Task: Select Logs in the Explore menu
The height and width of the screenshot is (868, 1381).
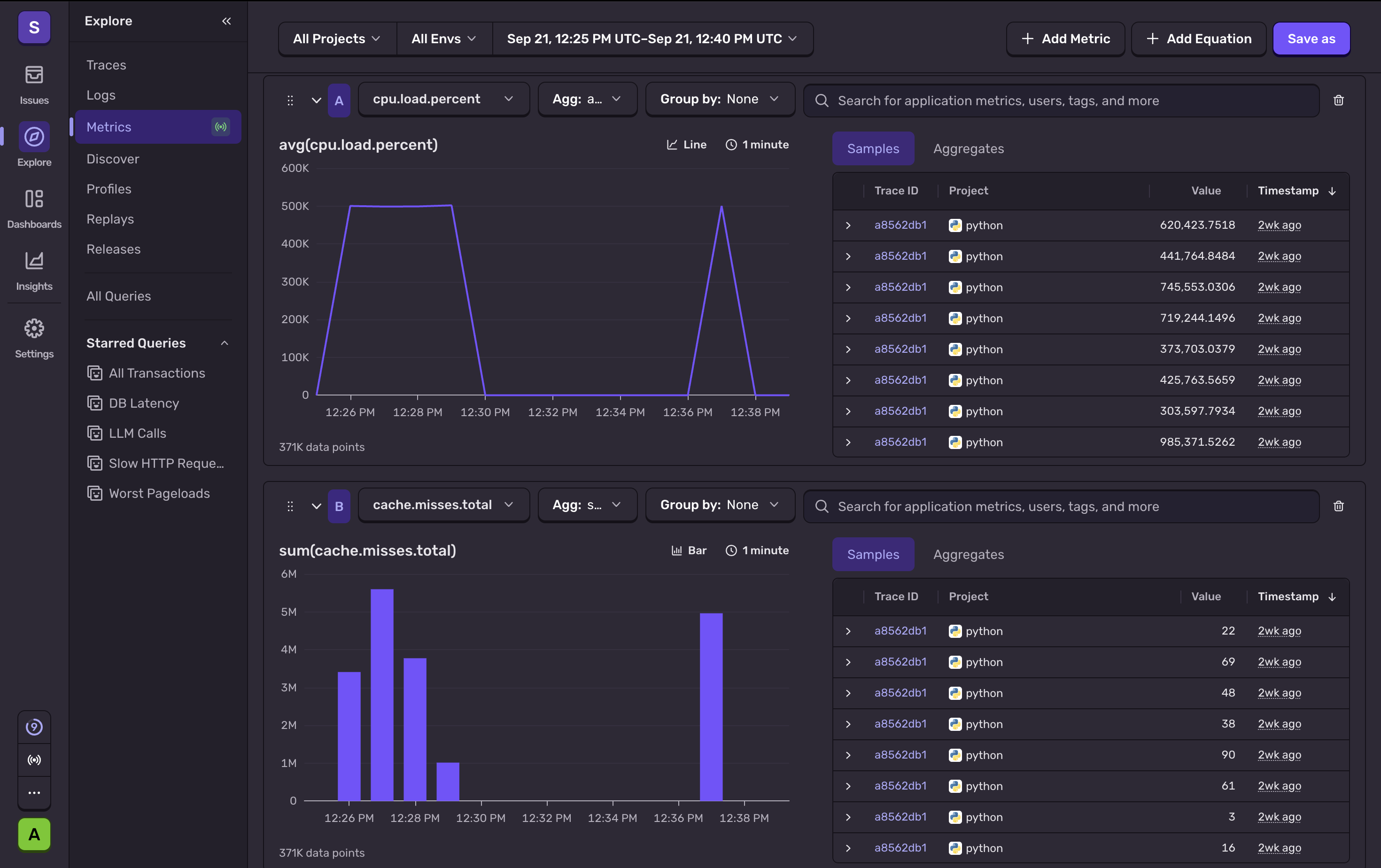Action: [101, 95]
